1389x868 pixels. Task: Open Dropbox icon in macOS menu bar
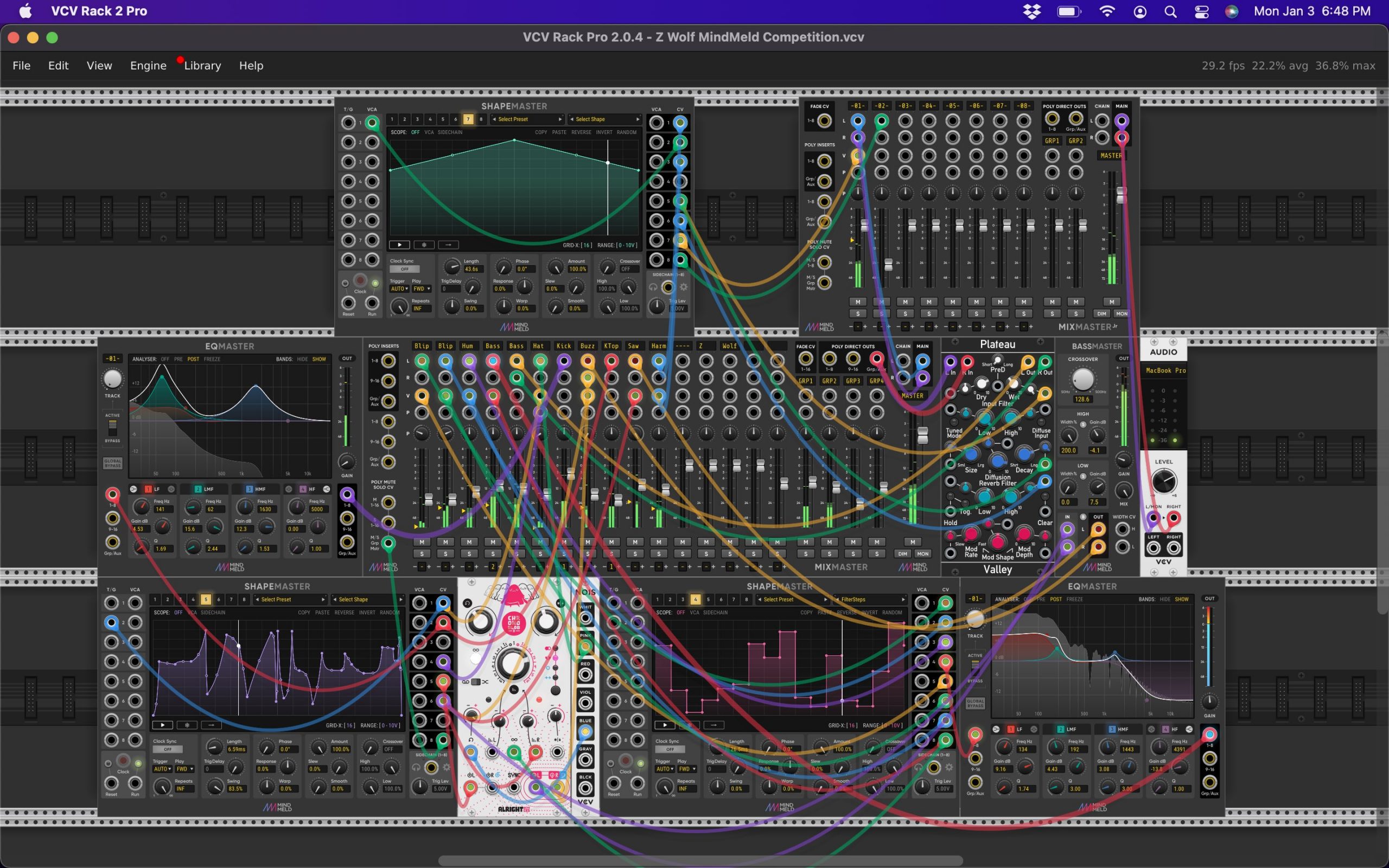pos(1031,11)
